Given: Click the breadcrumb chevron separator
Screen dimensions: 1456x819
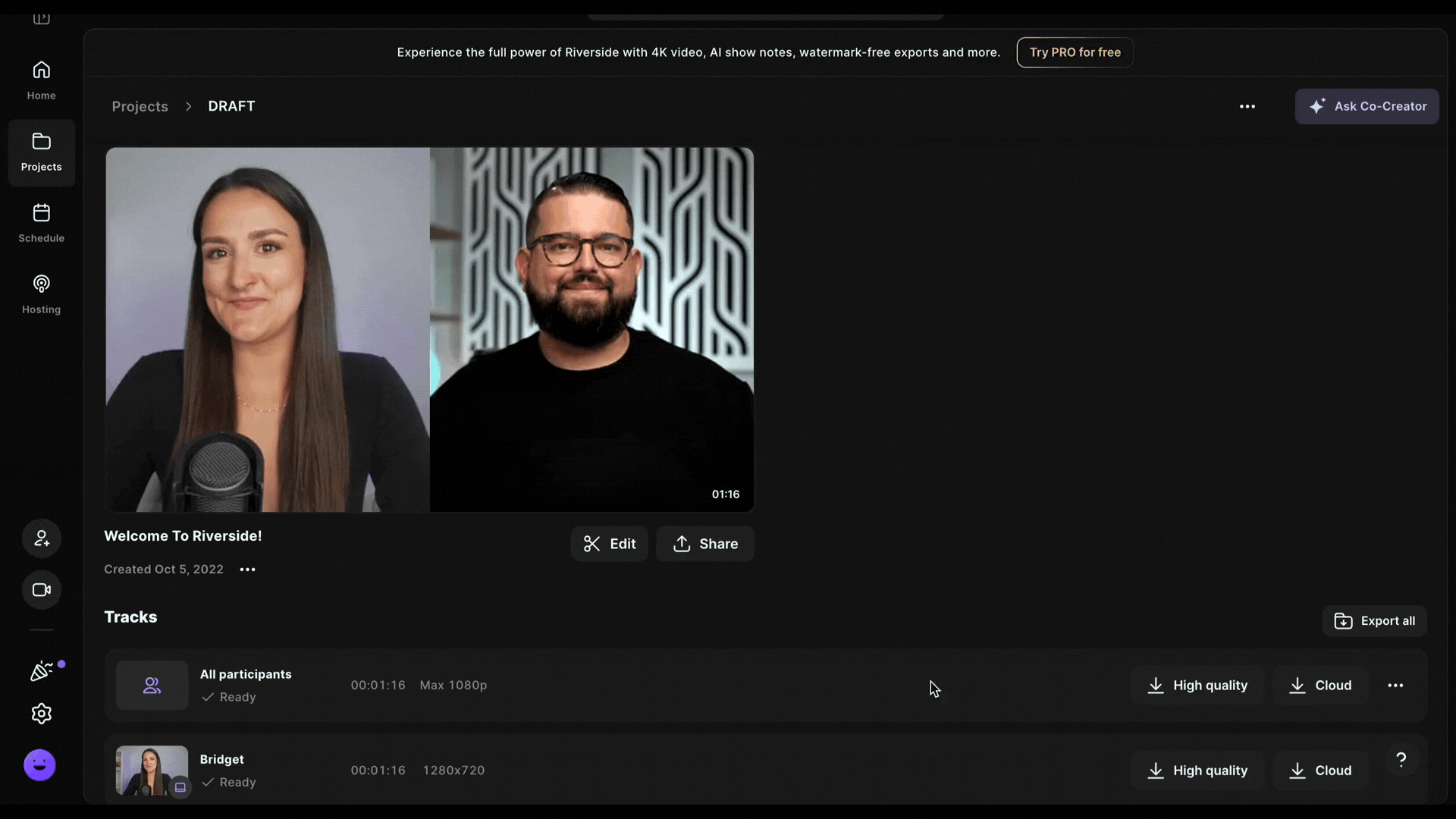Looking at the screenshot, I should pos(188,107).
